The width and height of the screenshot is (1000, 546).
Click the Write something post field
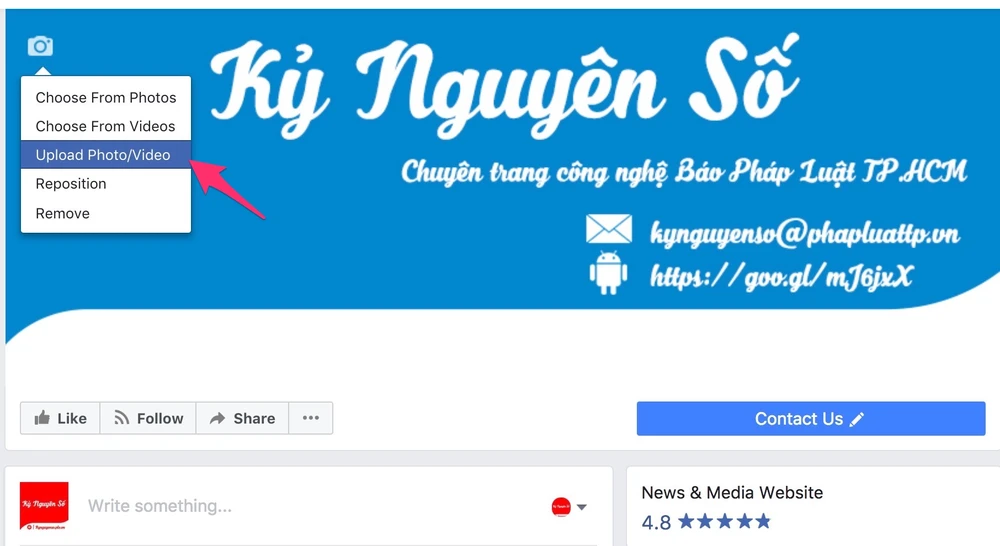click(x=312, y=506)
